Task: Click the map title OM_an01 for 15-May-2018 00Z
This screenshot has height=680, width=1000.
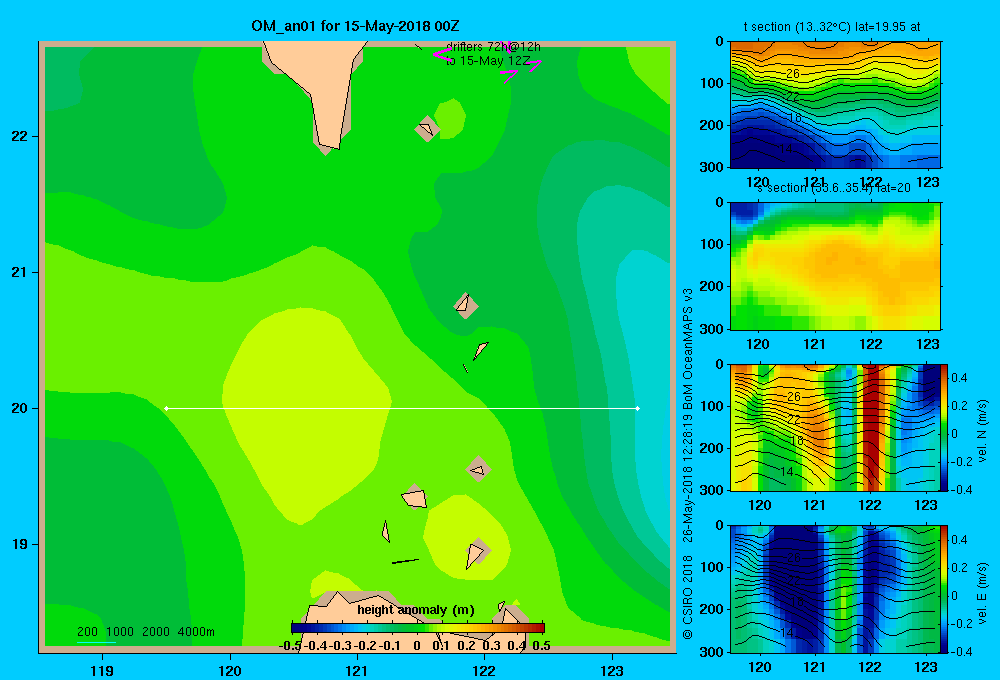Action: (355, 26)
